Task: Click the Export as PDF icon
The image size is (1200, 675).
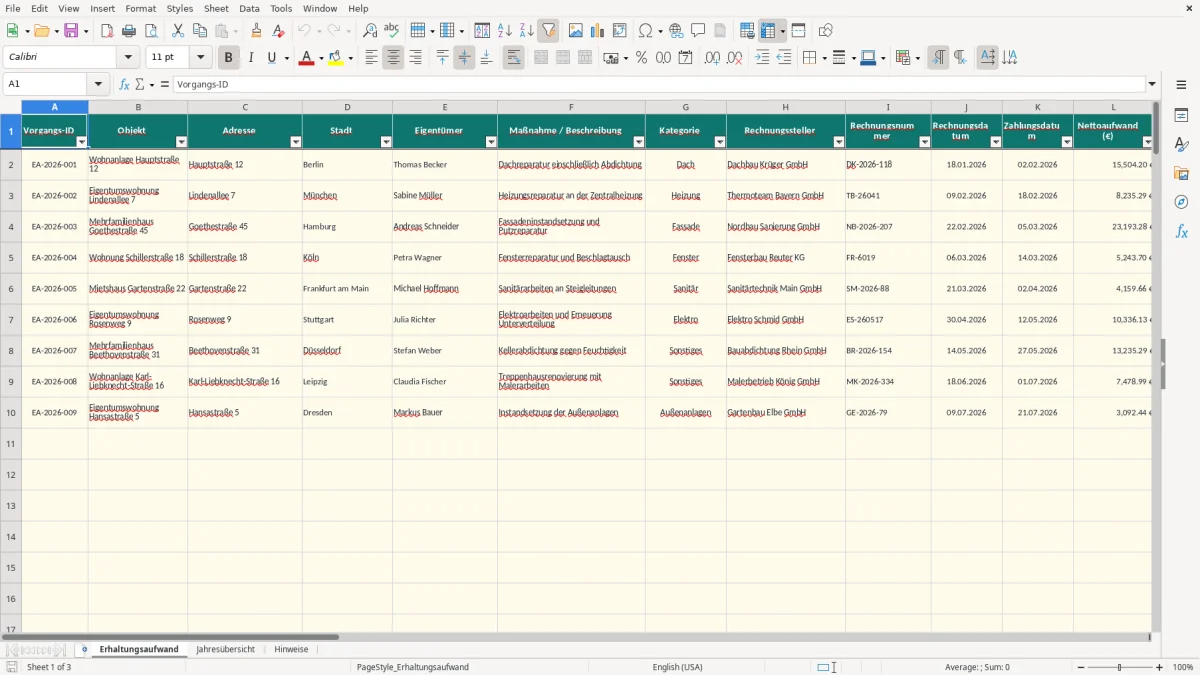Action: pyautogui.click(x=107, y=31)
